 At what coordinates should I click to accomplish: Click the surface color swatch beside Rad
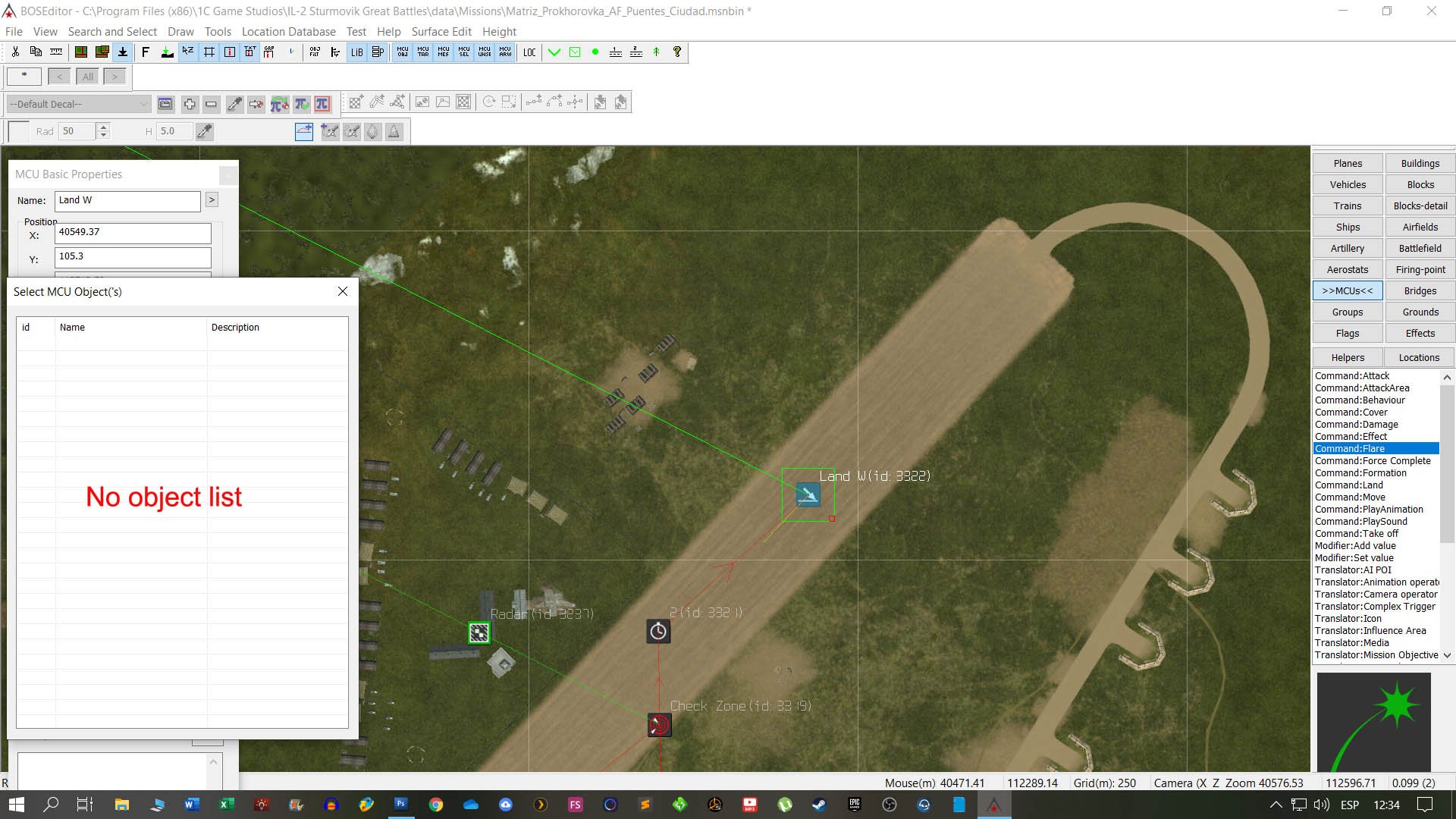click(18, 131)
